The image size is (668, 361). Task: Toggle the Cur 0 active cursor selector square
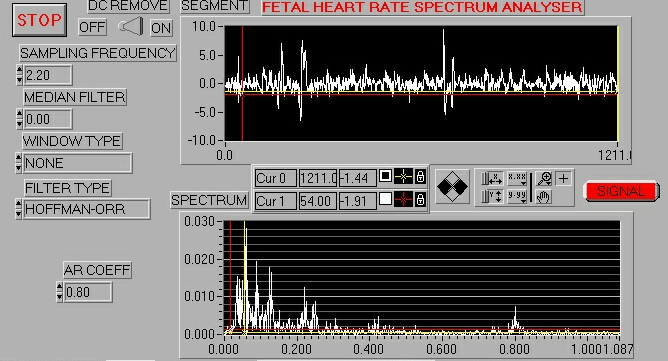tap(386, 176)
